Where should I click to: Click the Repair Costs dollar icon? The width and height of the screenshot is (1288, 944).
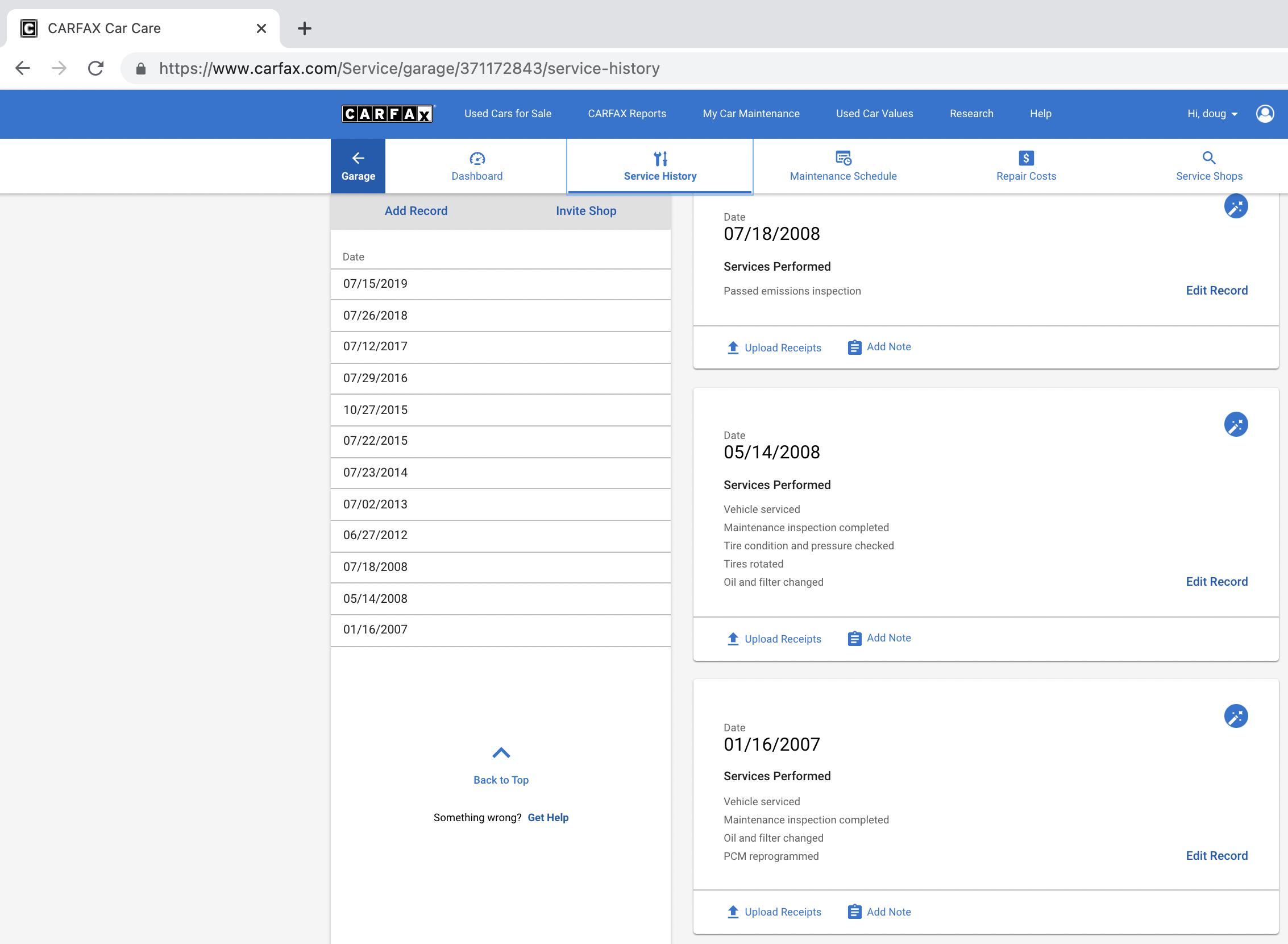pyautogui.click(x=1026, y=158)
